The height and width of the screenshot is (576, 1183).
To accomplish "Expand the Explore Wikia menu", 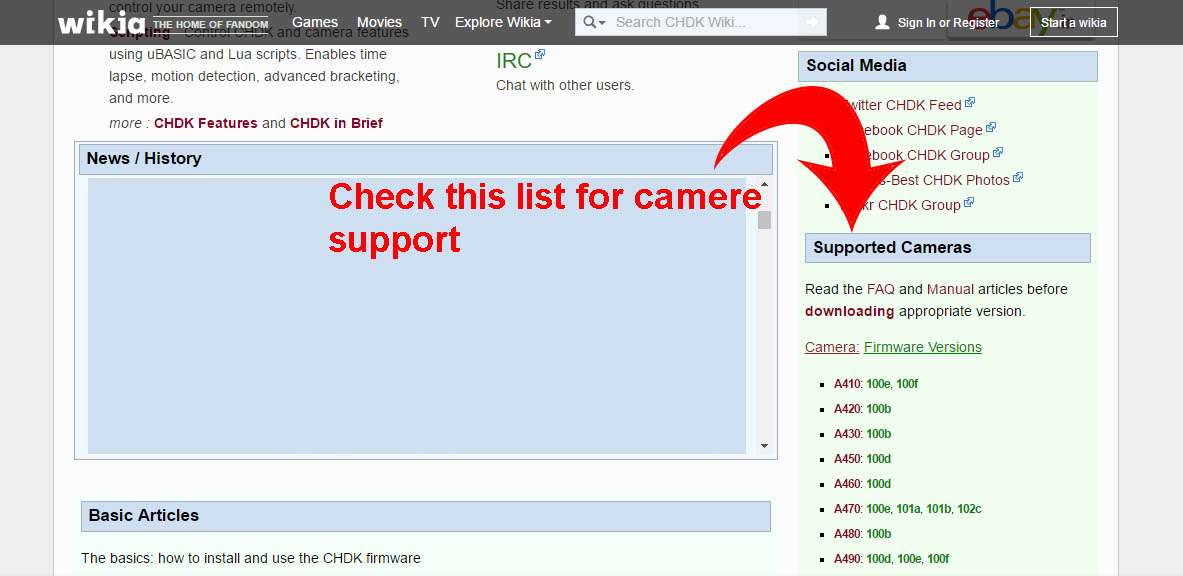I will coord(503,22).
